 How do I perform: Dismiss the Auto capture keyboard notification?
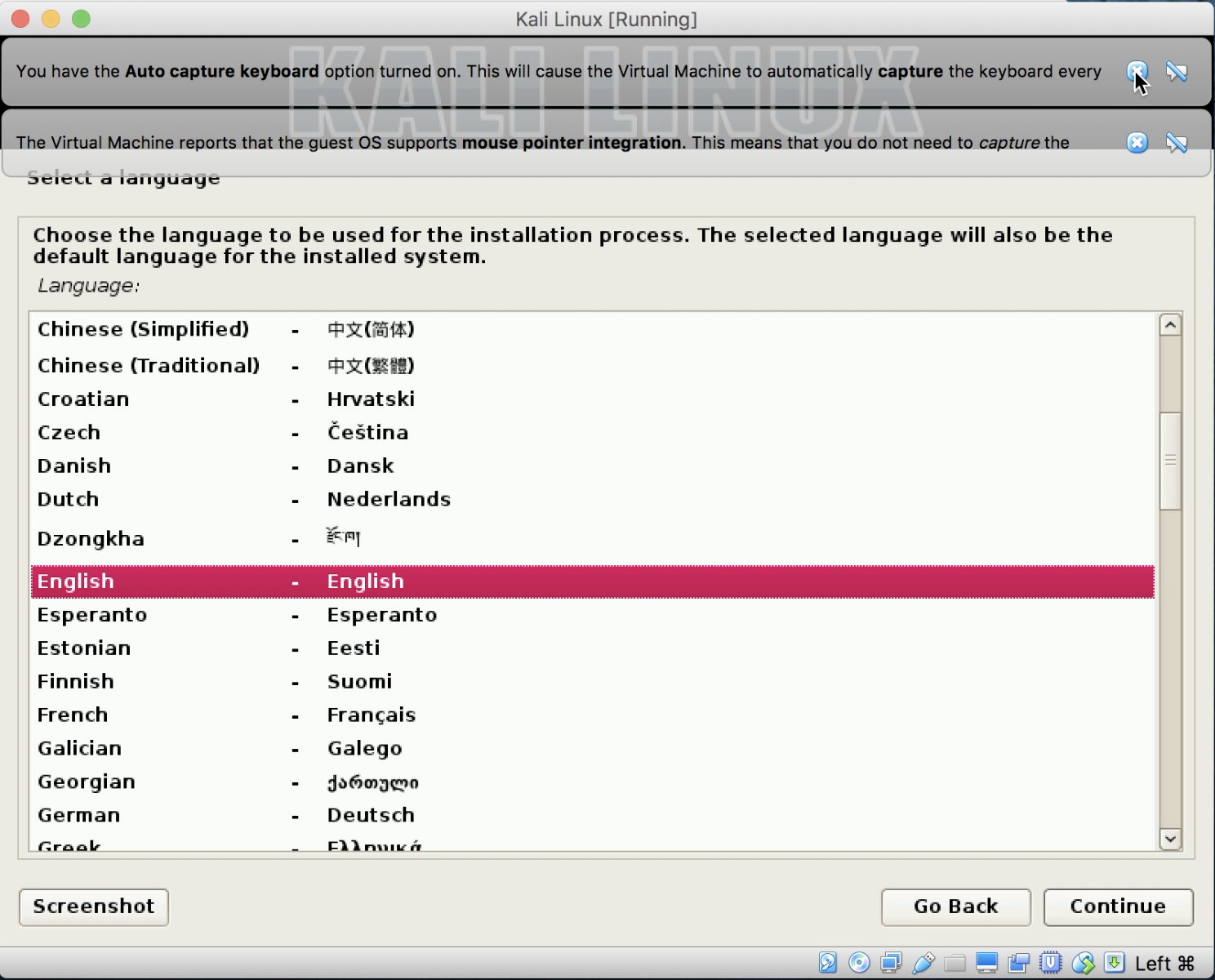pyautogui.click(x=1137, y=72)
